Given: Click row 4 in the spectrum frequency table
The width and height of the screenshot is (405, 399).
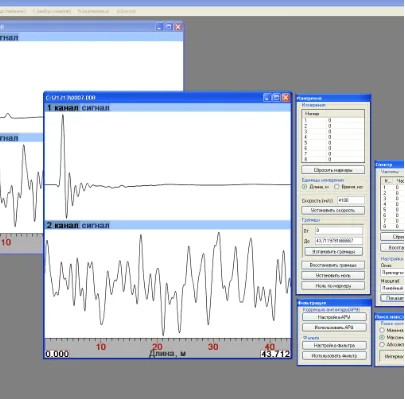Looking at the screenshot, I should pyautogui.click(x=393, y=204).
